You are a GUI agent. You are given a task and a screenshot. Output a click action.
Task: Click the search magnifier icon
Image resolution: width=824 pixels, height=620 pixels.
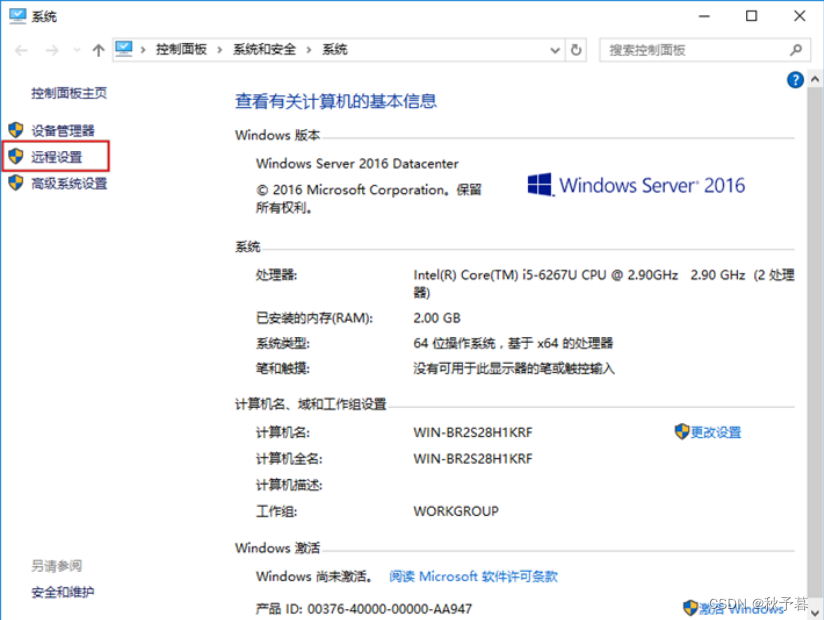click(796, 50)
